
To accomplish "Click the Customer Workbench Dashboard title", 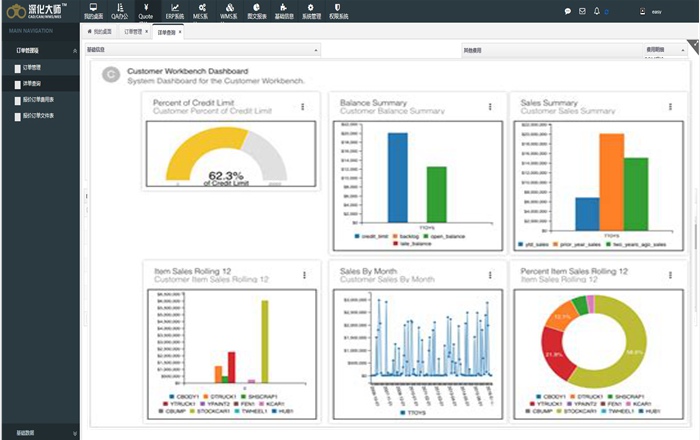I will point(188,71).
